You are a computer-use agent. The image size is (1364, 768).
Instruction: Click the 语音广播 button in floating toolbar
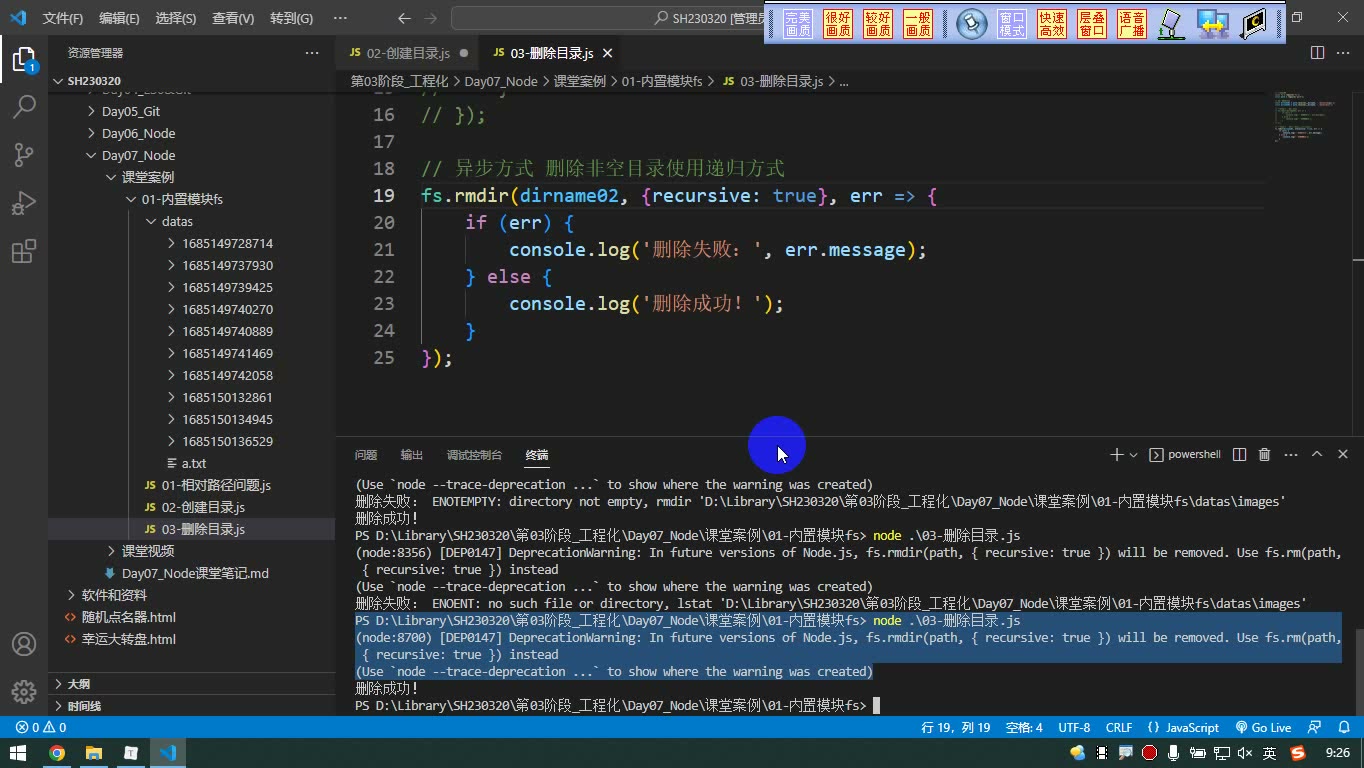click(1132, 24)
